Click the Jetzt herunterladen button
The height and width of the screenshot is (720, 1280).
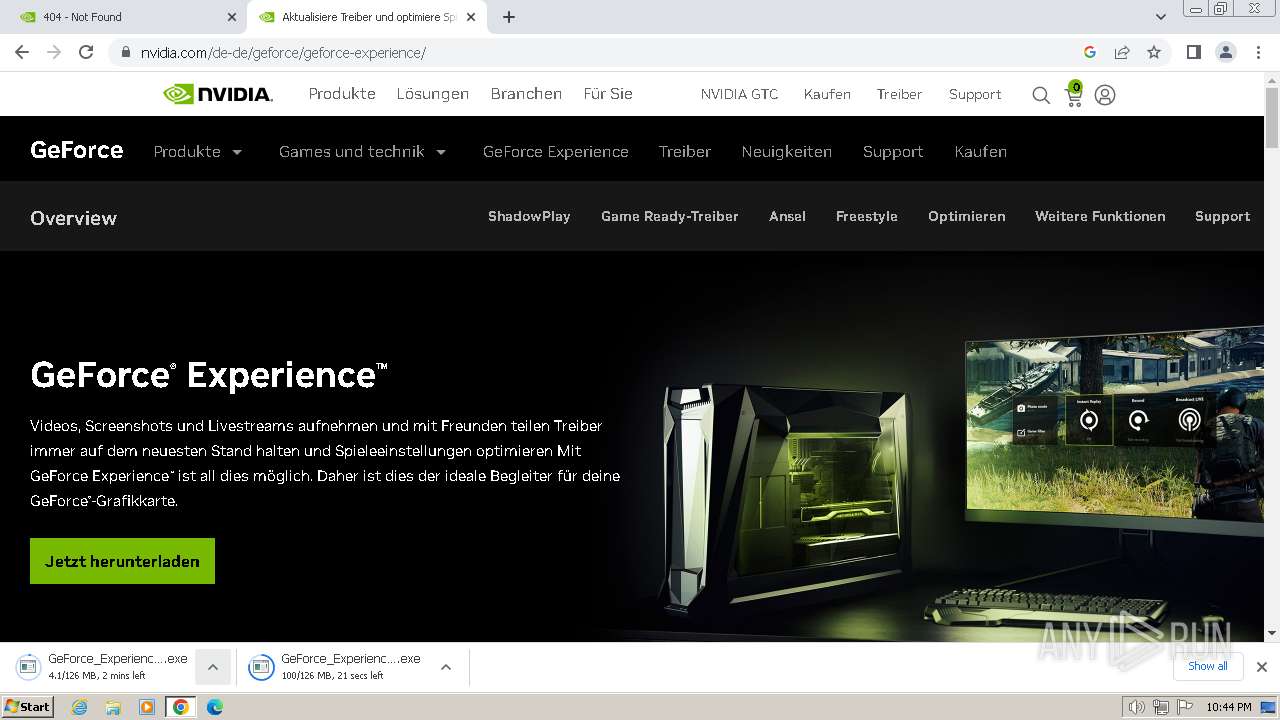(x=122, y=561)
